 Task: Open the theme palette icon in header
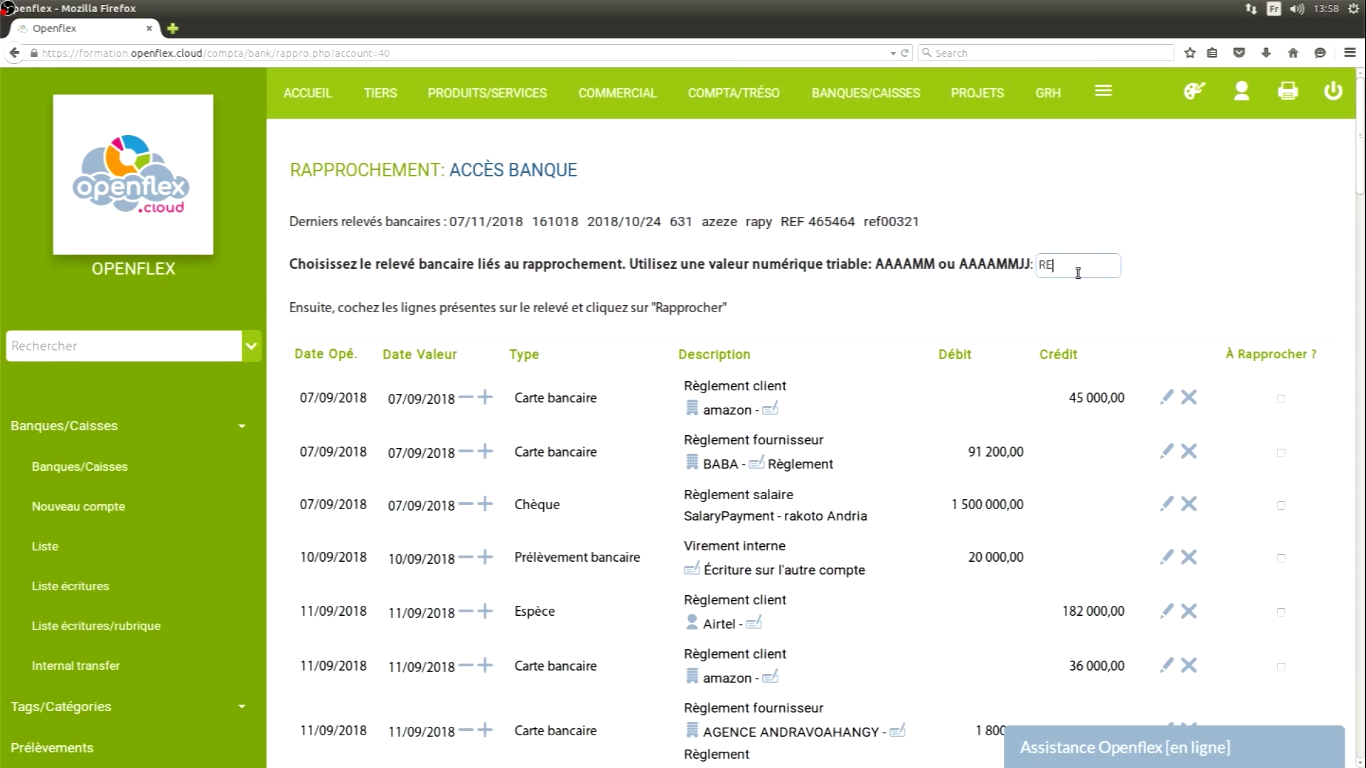pos(1194,91)
